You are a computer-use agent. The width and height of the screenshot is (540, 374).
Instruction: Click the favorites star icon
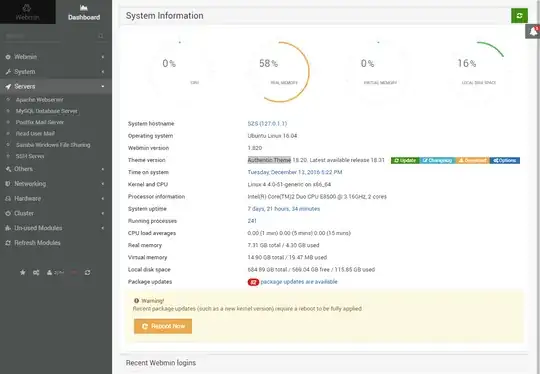(23, 272)
